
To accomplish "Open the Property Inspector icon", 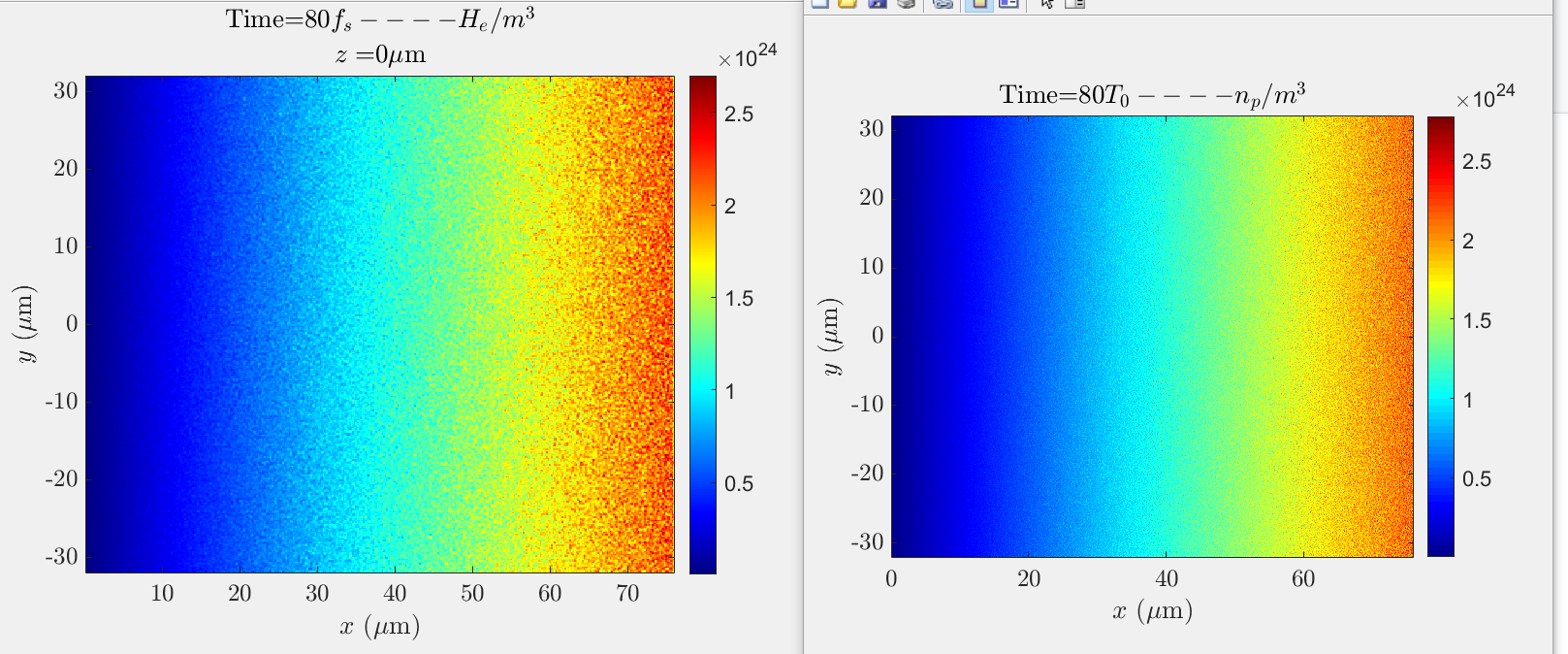I will [x=1074, y=4].
